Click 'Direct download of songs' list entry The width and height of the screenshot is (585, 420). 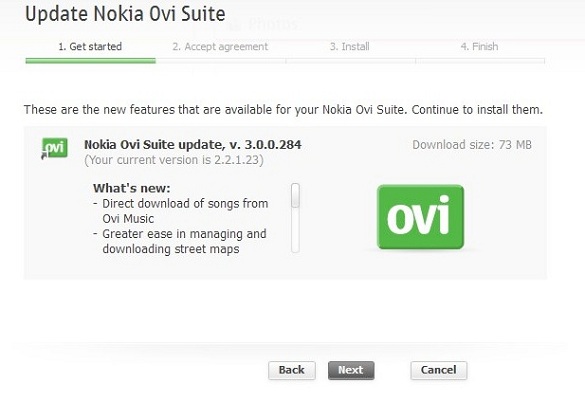click(181, 211)
